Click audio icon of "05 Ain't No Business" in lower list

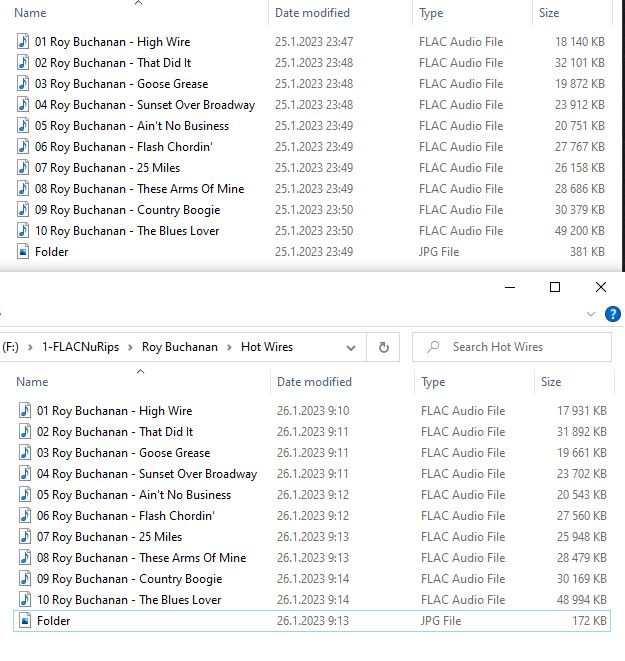(25, 494)
